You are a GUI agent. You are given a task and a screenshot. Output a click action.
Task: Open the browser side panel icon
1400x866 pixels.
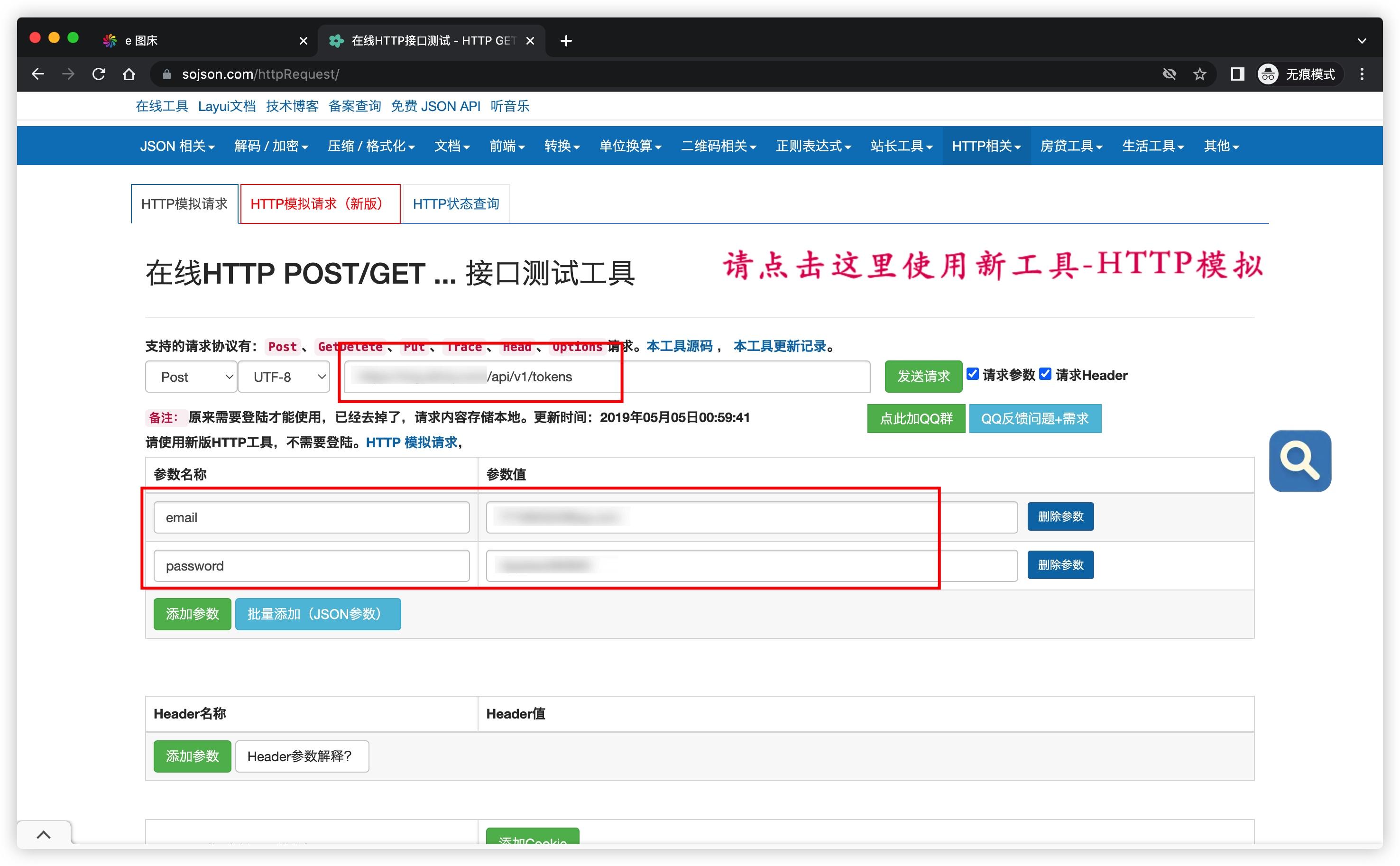[x=1237, y=74]
